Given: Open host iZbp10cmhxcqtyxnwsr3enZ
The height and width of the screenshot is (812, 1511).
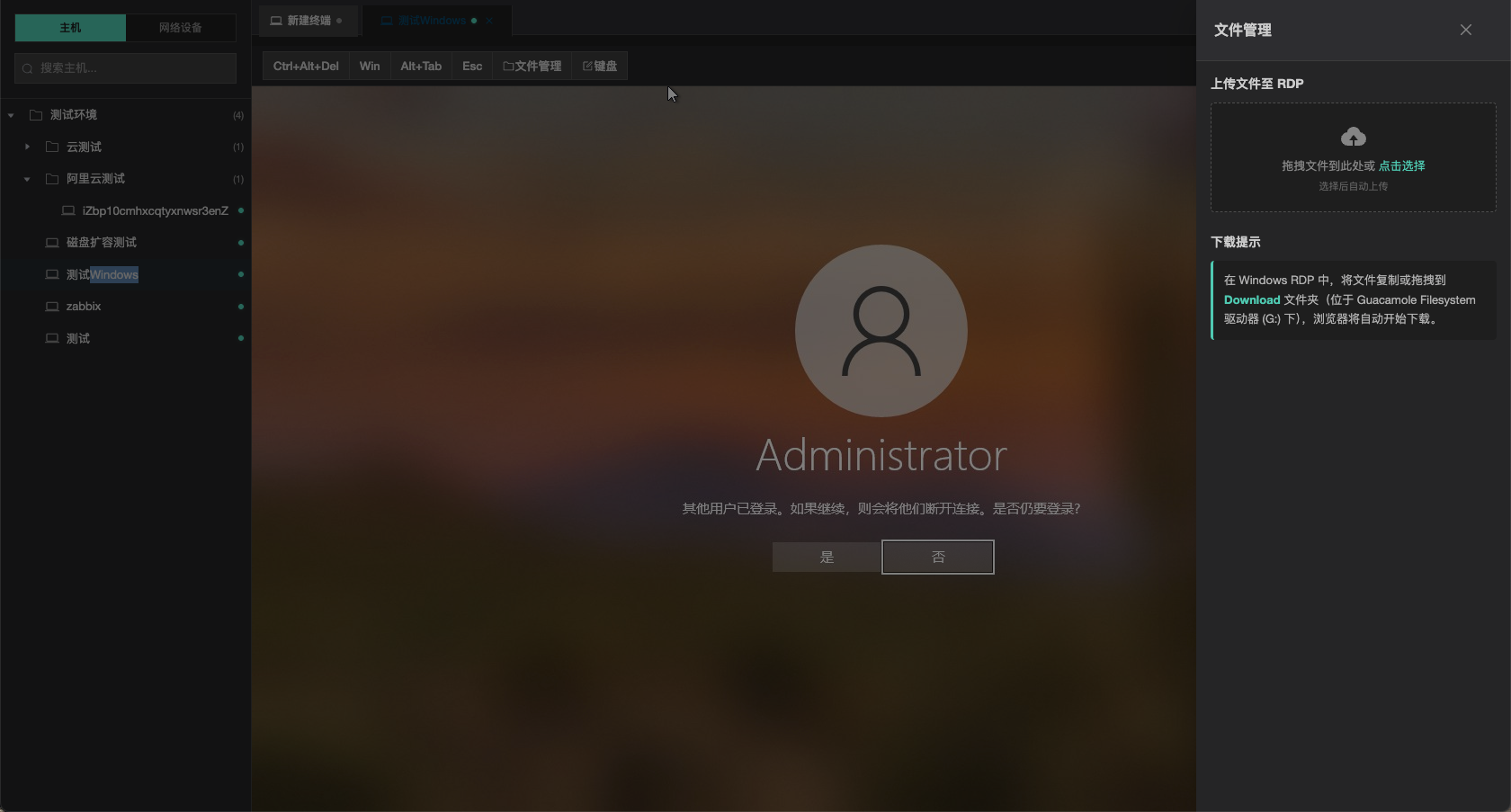Looking at the screenshot, I should tap(156, 210).
